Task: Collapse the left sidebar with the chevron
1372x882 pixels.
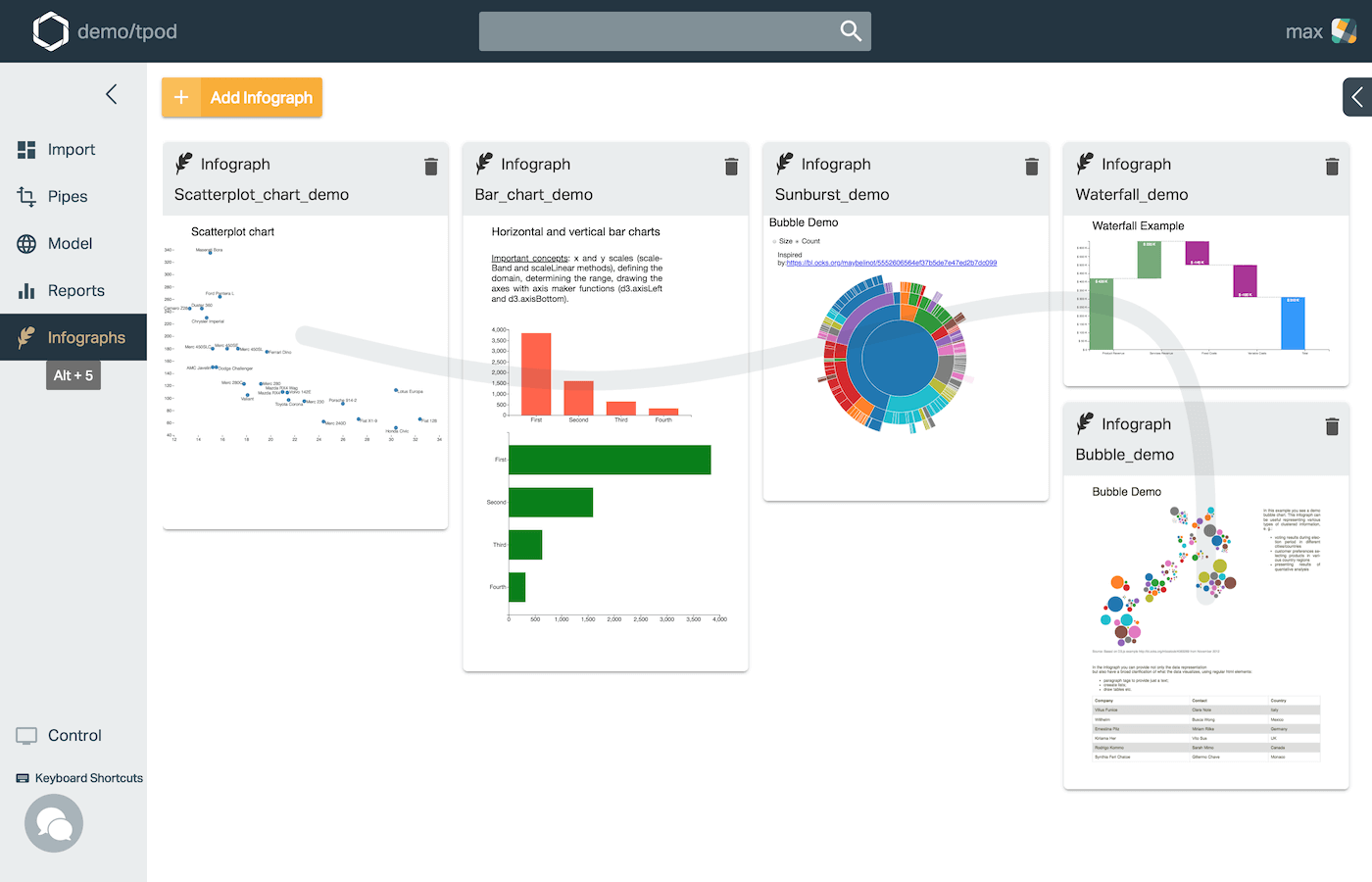Action: (x=111, y=94)
